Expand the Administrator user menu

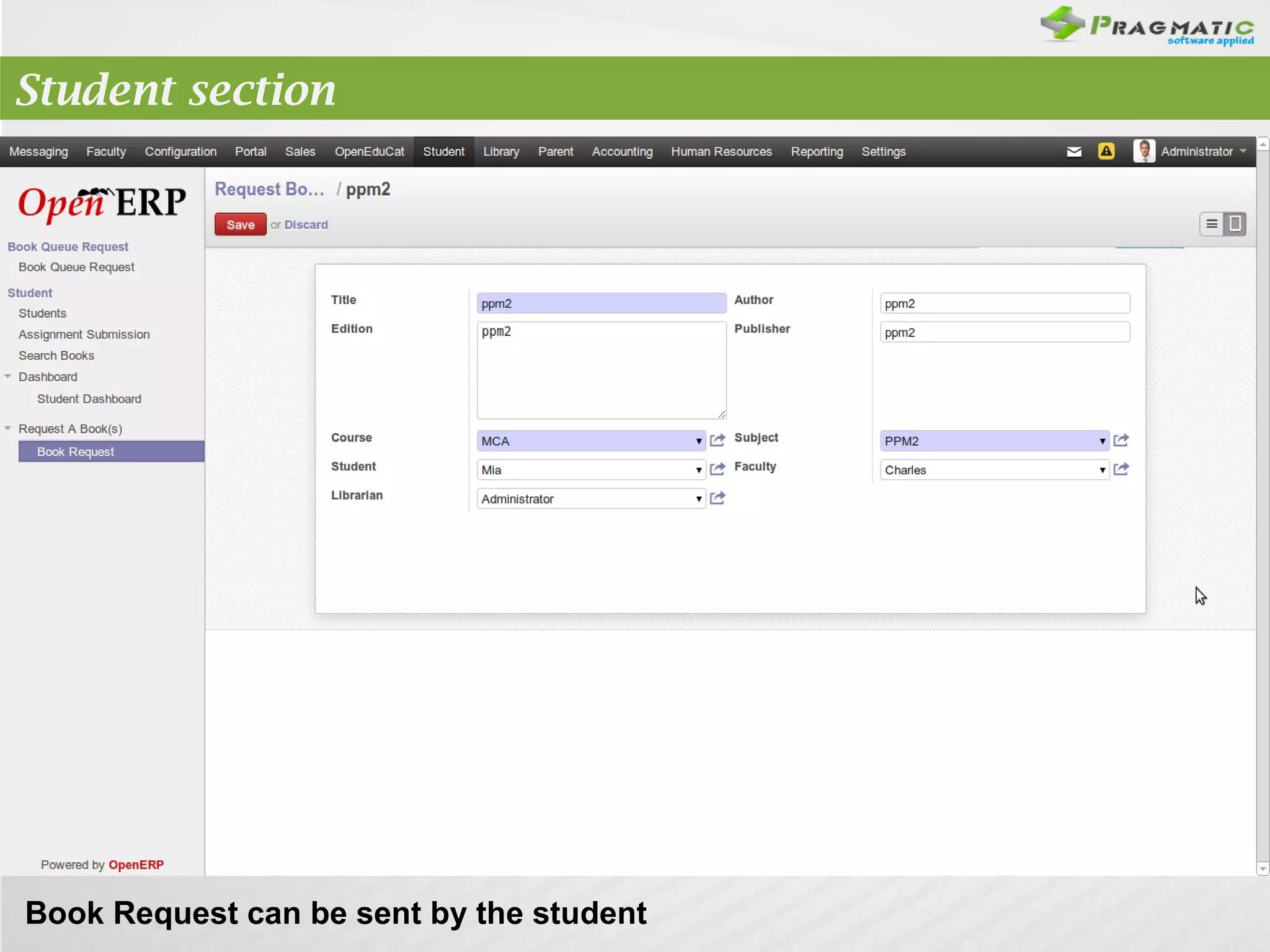pos(1203,152)
